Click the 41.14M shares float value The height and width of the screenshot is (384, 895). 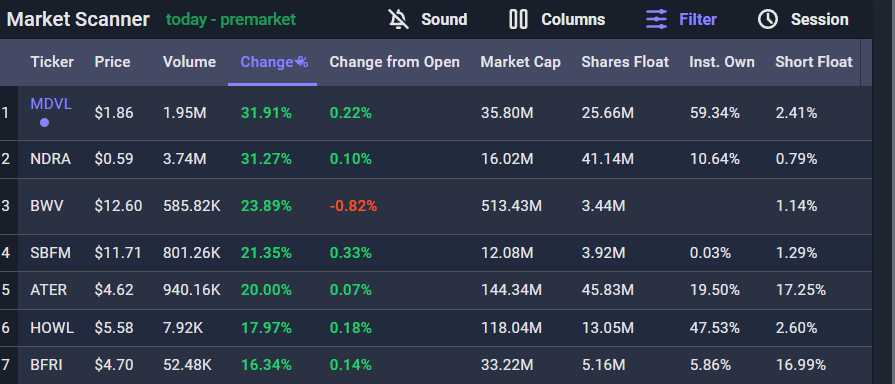607,159
